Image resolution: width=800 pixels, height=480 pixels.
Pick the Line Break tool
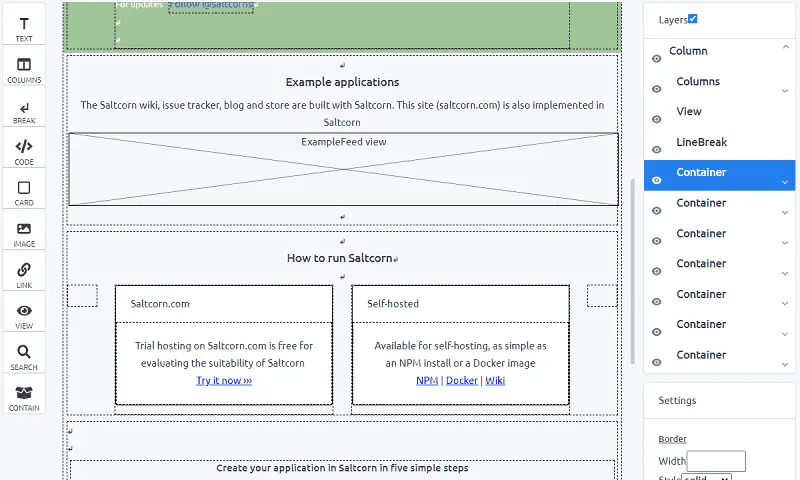tap(24, 110)
